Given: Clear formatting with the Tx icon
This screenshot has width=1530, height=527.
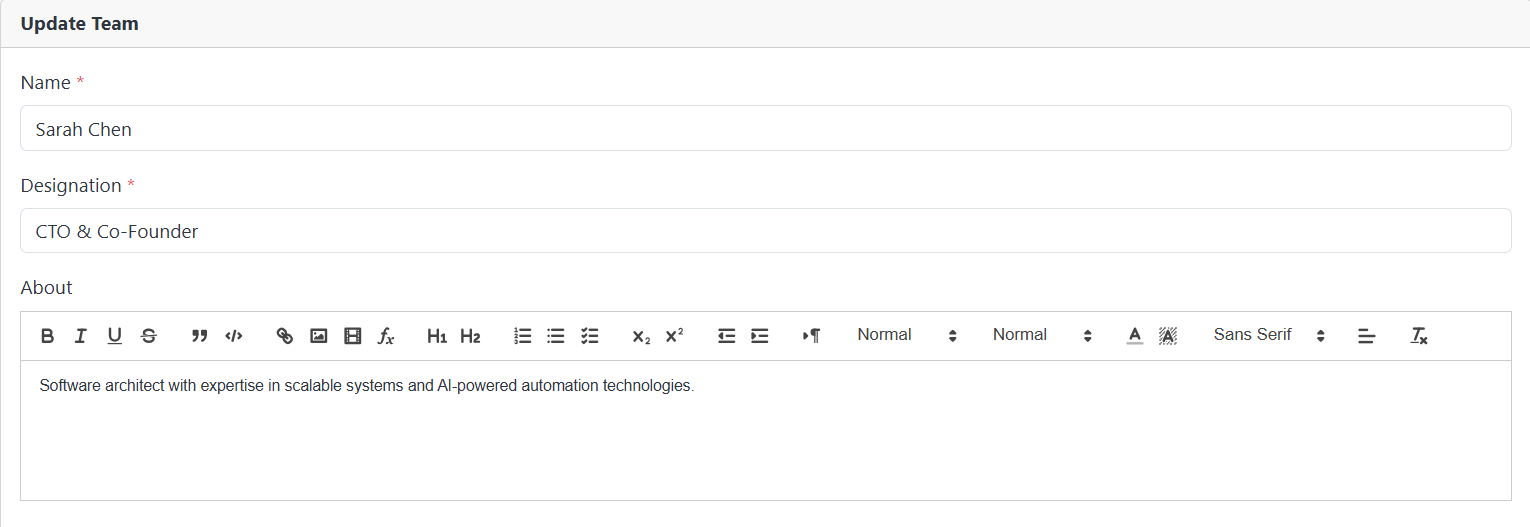Looking at the screenshot, I should [1419, 336].
